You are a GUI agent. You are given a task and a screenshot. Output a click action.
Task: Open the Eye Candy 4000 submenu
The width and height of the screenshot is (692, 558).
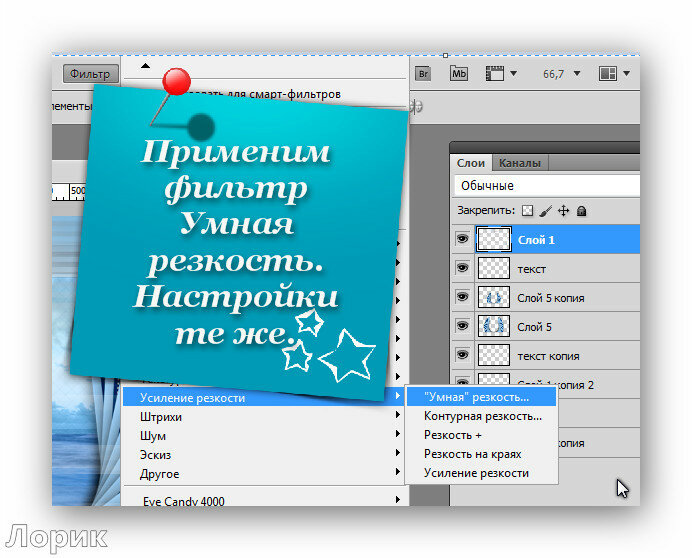point(263,500)
